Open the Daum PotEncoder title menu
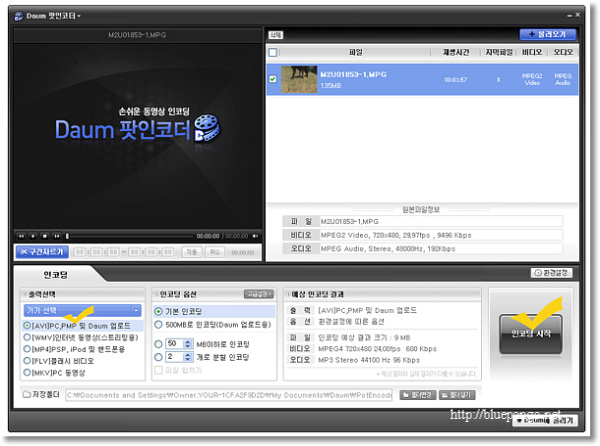Viewport: 600px width, 446px height. (54, 16)
